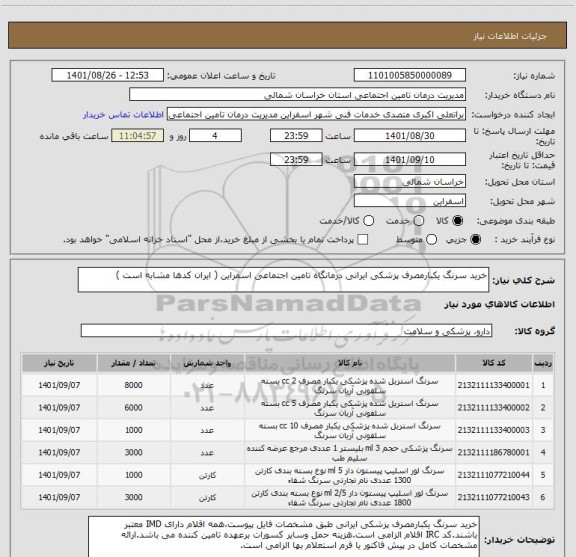Click the general need description text box
Screen dimensions: 576x557
point(283,280)
